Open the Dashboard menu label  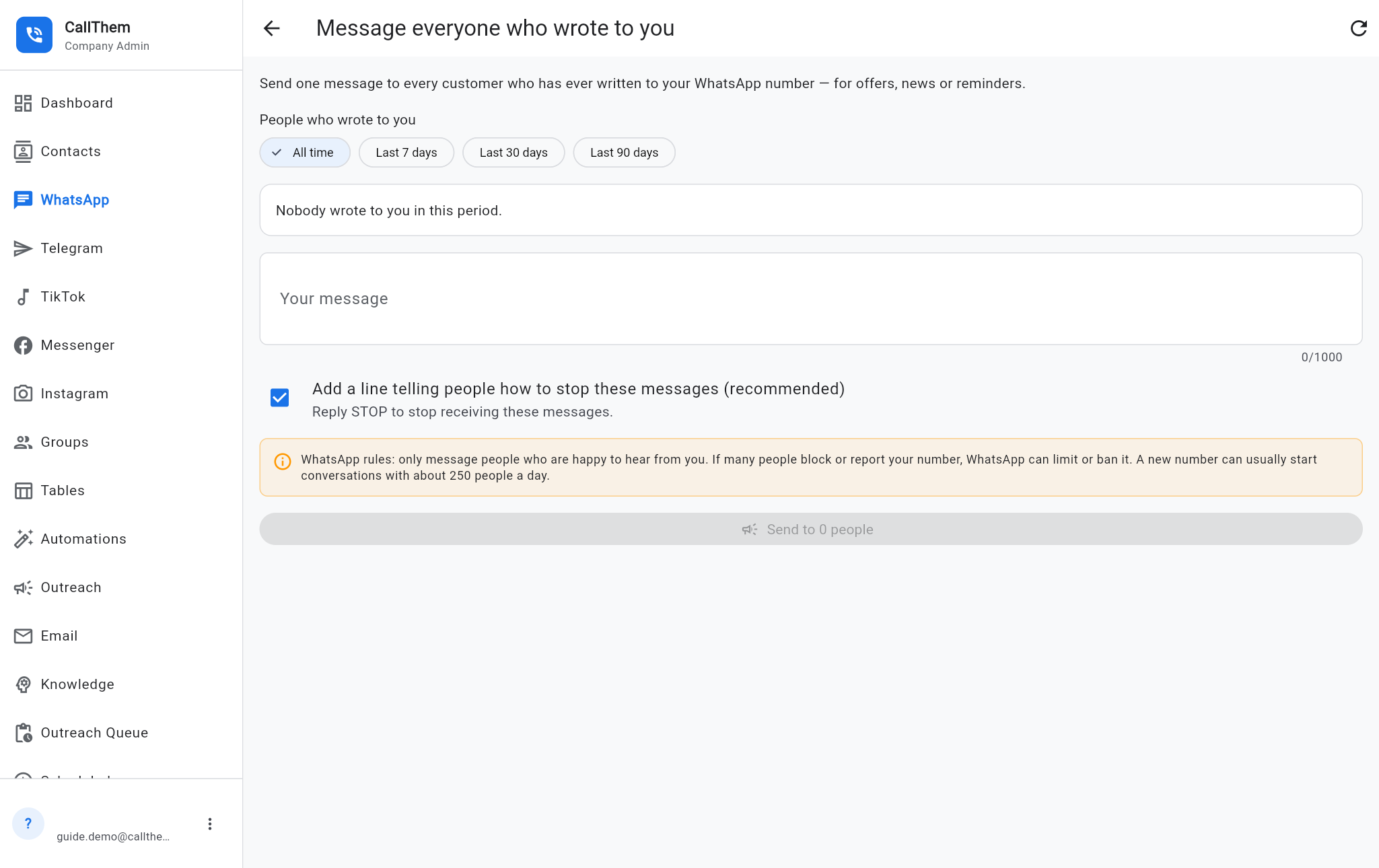click(x=77, y=103)
